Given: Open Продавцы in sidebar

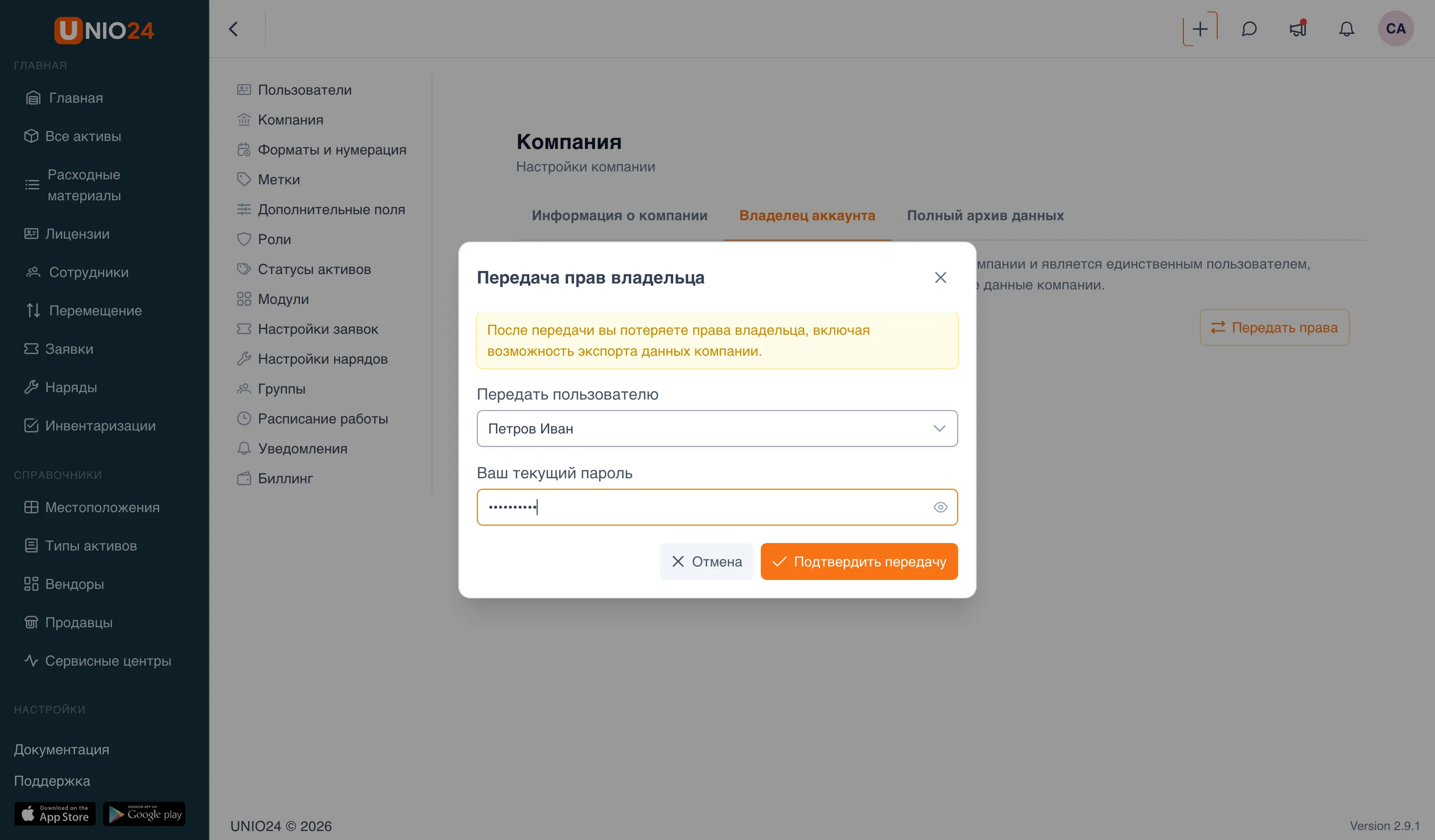Looking at the screenshot, I should tap(68, 622).
